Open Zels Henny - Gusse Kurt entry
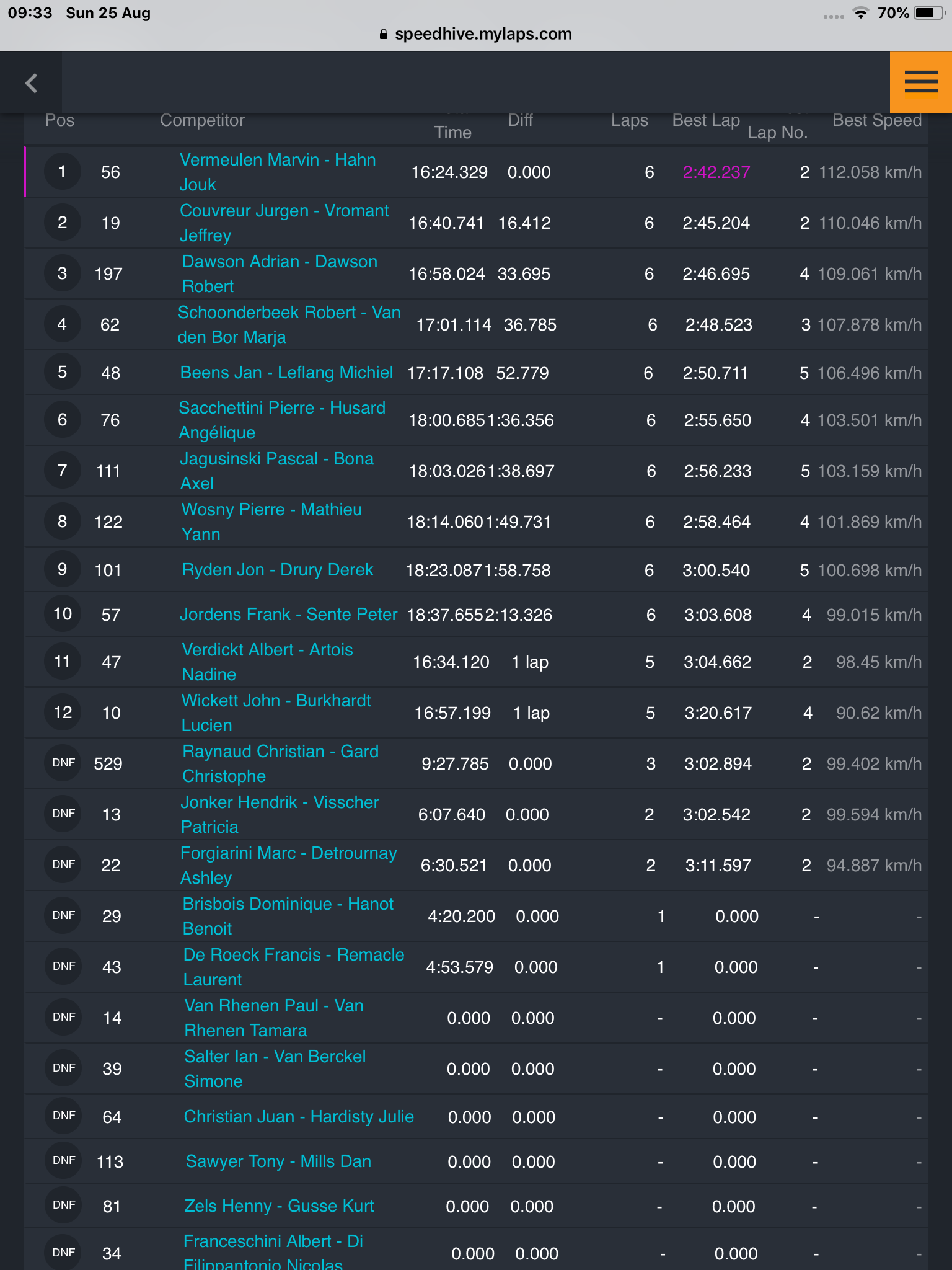Viewport: 952px width, 1270px height. pos(279,1206)
